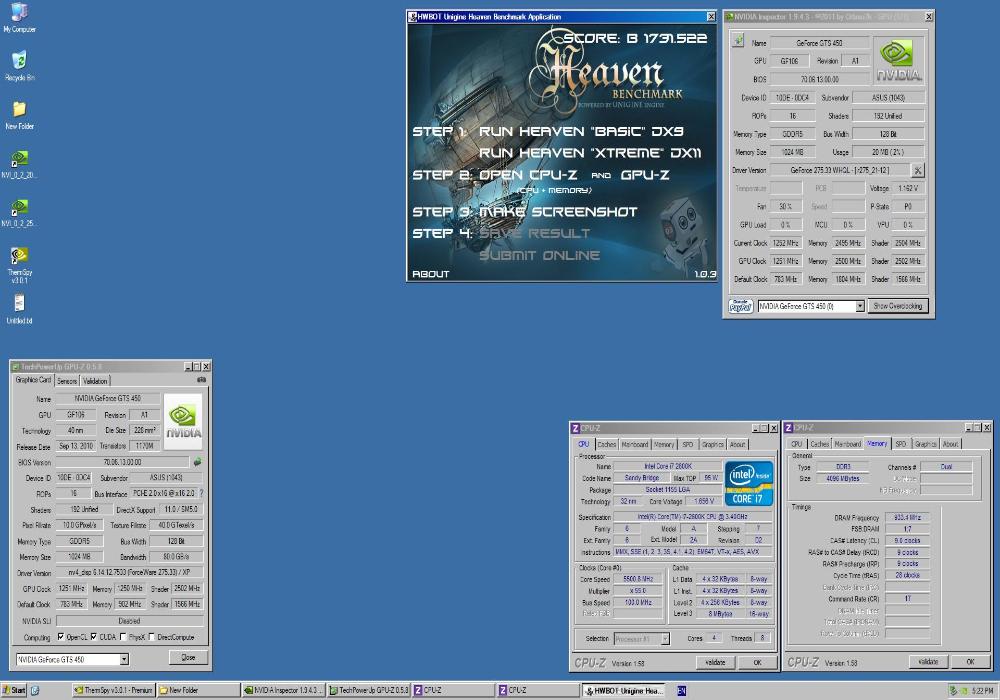Switch to the Sensors tab in GPU-Z

pyautogui.click(x=67, y=381)
